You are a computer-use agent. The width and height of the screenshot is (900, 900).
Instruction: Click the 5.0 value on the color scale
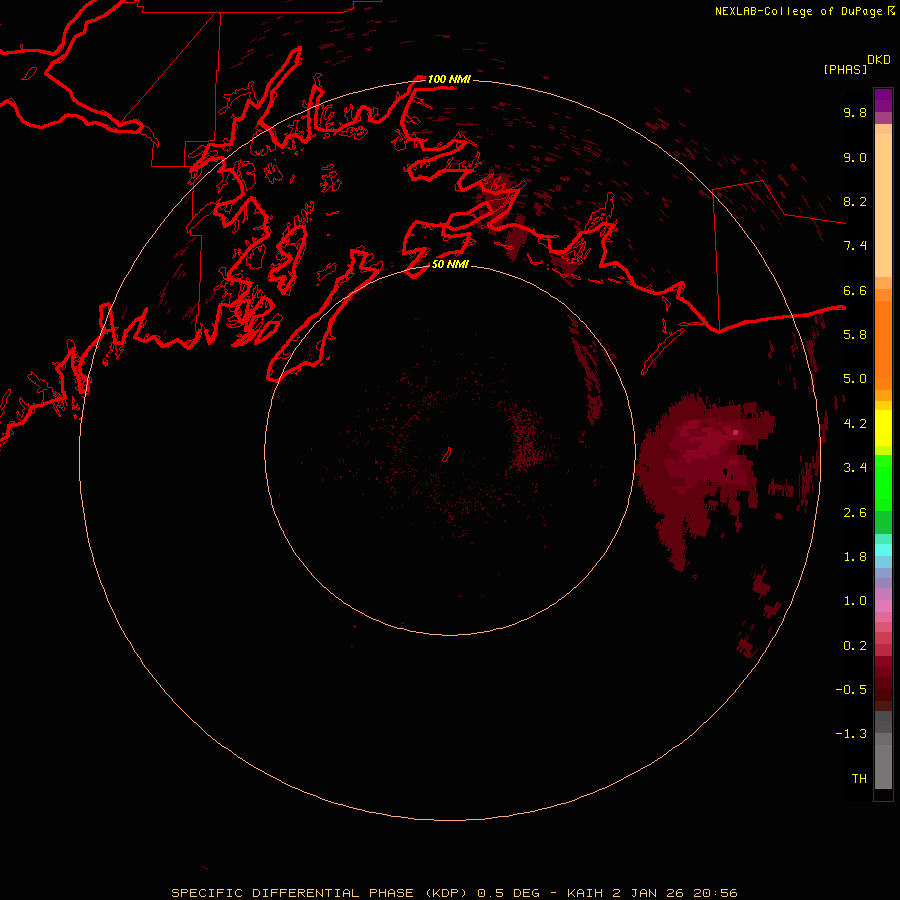click(x=855, y=379)
